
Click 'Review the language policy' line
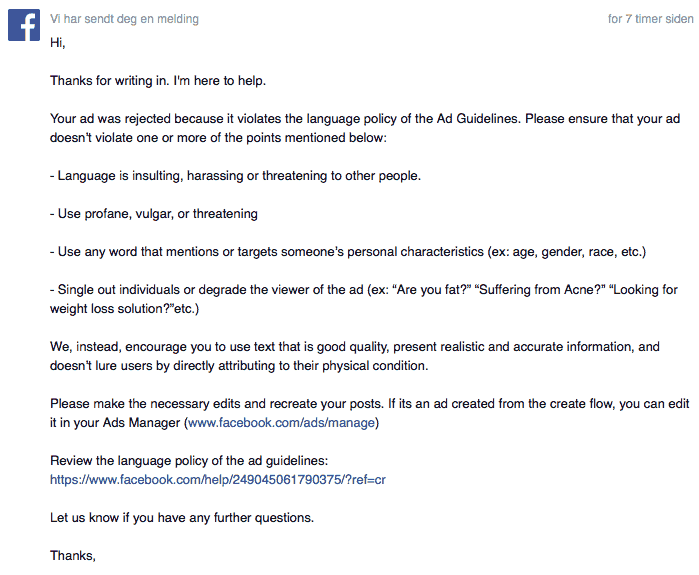tap(188, 460)
